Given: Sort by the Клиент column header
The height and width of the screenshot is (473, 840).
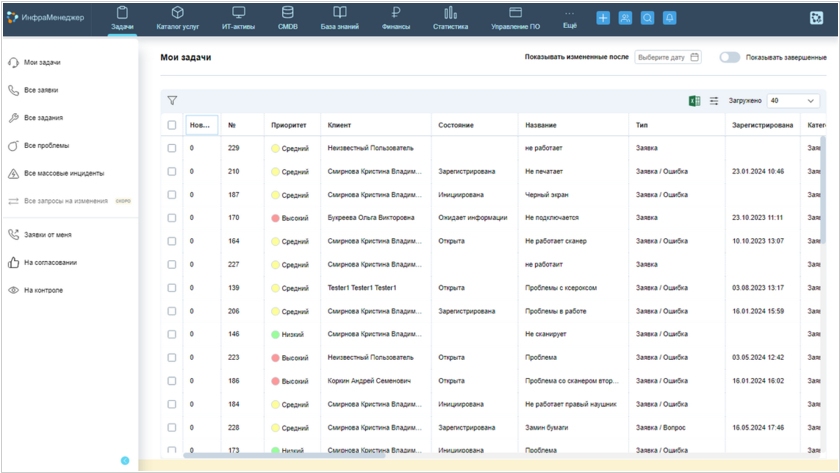Looking at the screenshot, I should coord(339,125).
